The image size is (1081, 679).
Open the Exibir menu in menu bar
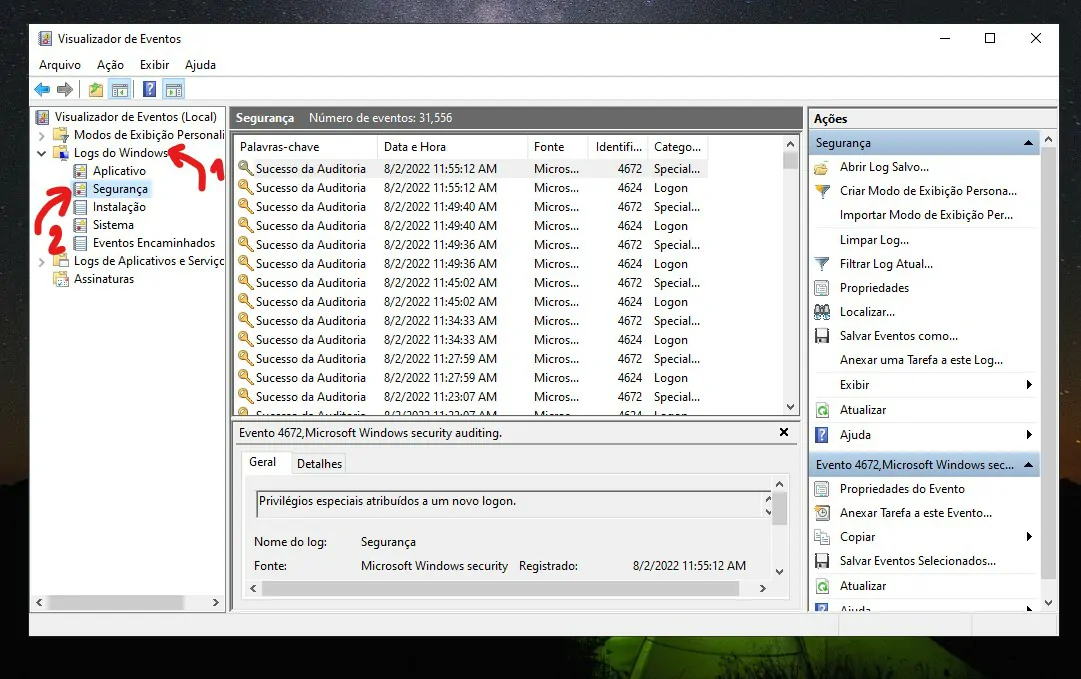click(154, 65)
